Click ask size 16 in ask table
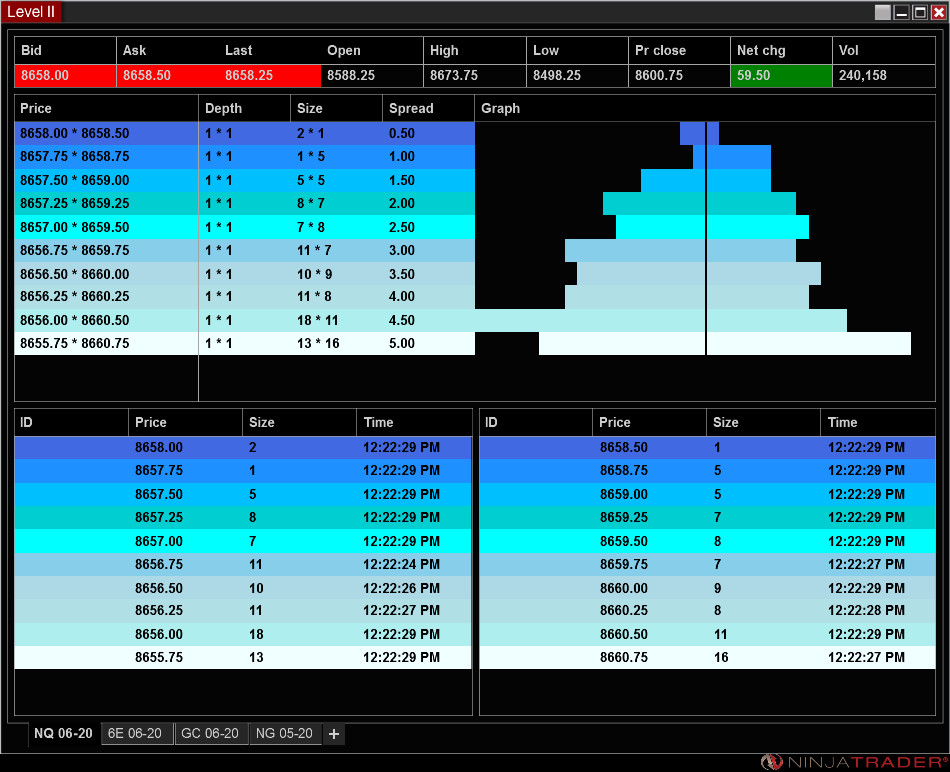Screen dimensions: 950x772 [721, 657]
